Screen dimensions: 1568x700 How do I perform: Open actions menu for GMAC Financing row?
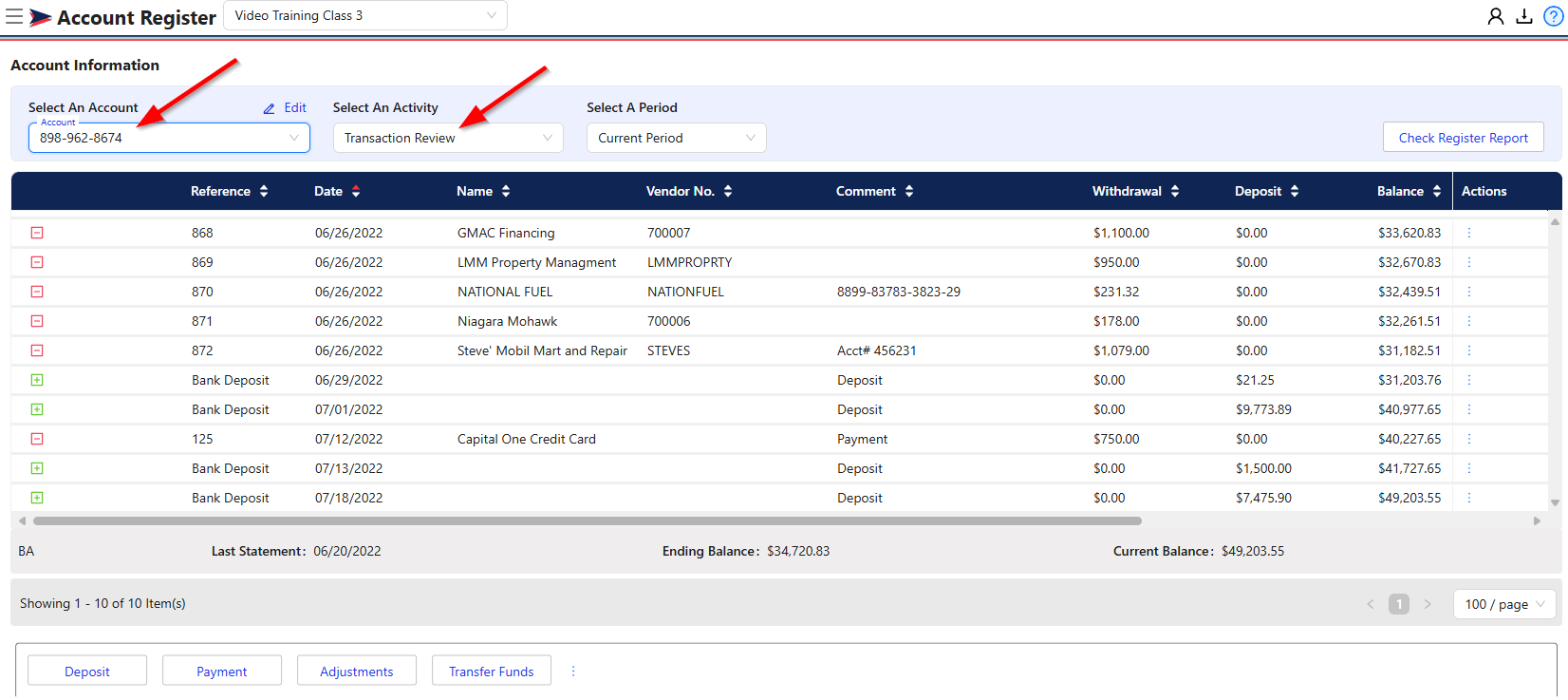tap(1469, 233)
